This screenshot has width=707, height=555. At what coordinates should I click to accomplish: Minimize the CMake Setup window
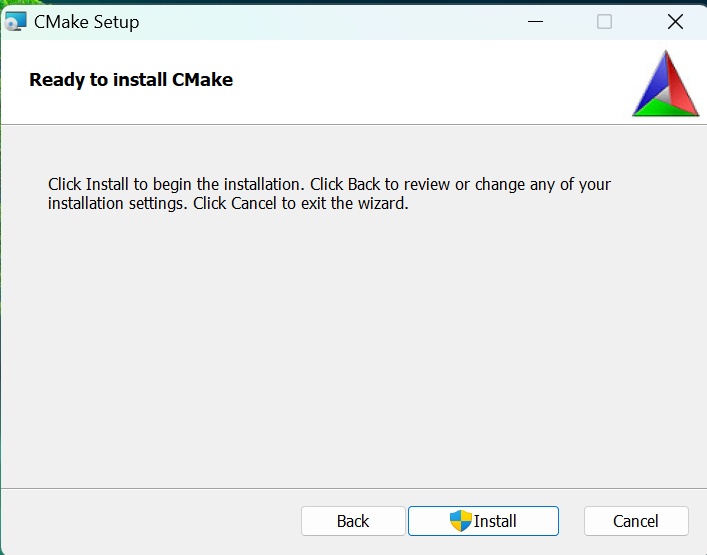coord(535,22)
